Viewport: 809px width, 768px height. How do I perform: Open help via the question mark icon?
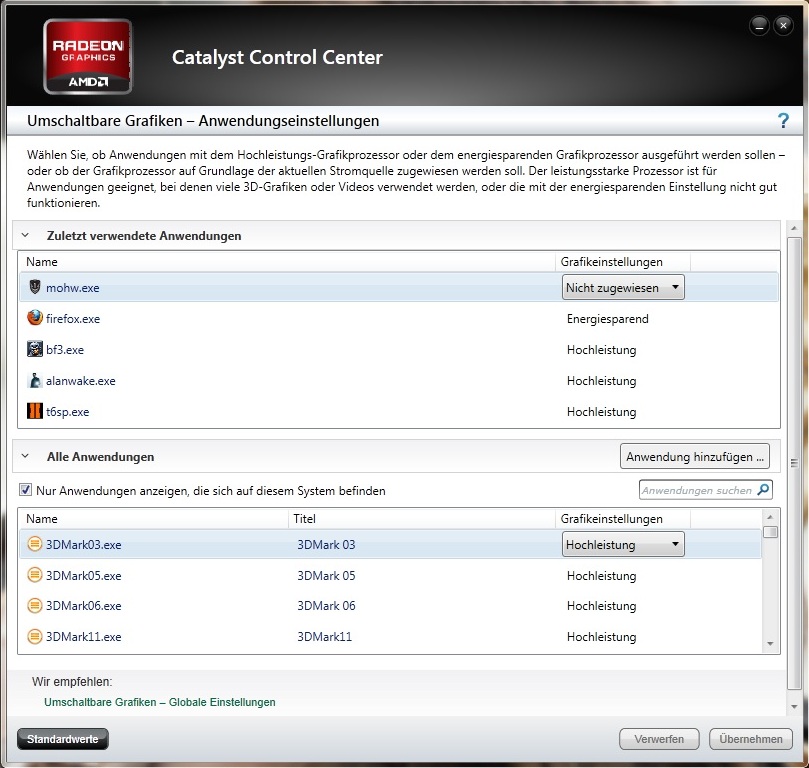783,121
